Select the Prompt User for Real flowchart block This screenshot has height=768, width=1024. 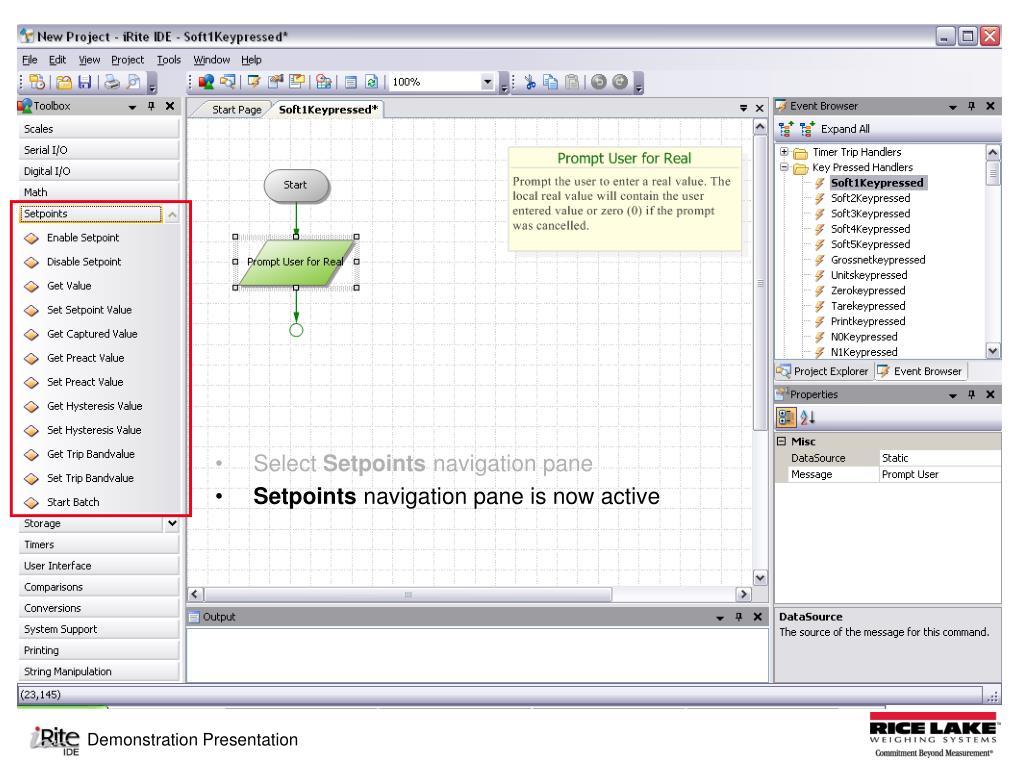pyautogui.click(x=296, y=262)
